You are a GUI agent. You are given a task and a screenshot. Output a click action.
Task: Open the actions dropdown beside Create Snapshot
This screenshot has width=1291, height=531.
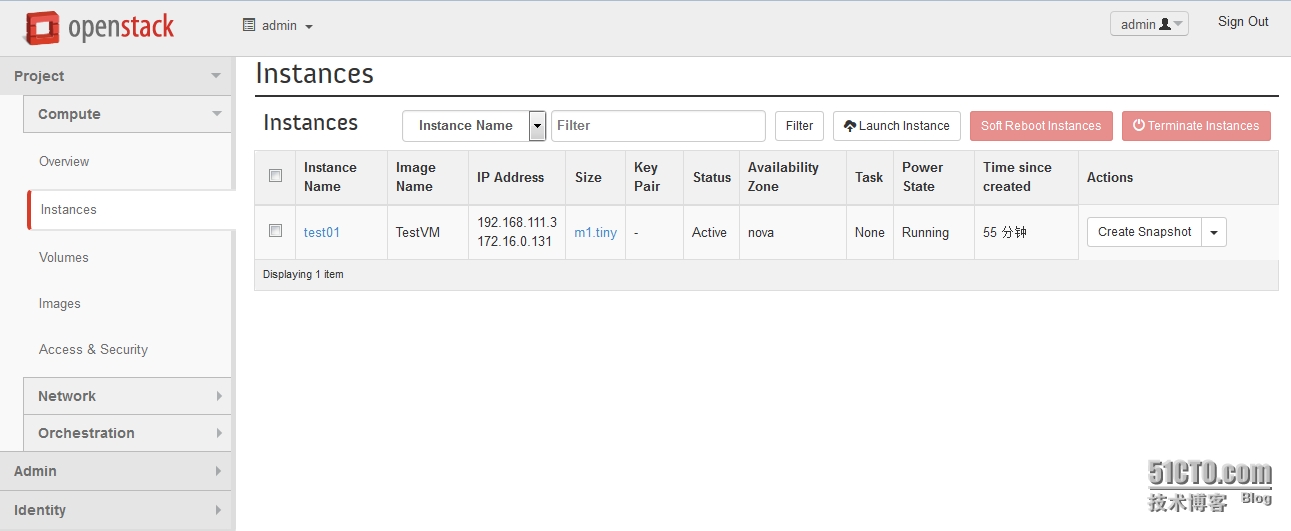click(1214, 232)
